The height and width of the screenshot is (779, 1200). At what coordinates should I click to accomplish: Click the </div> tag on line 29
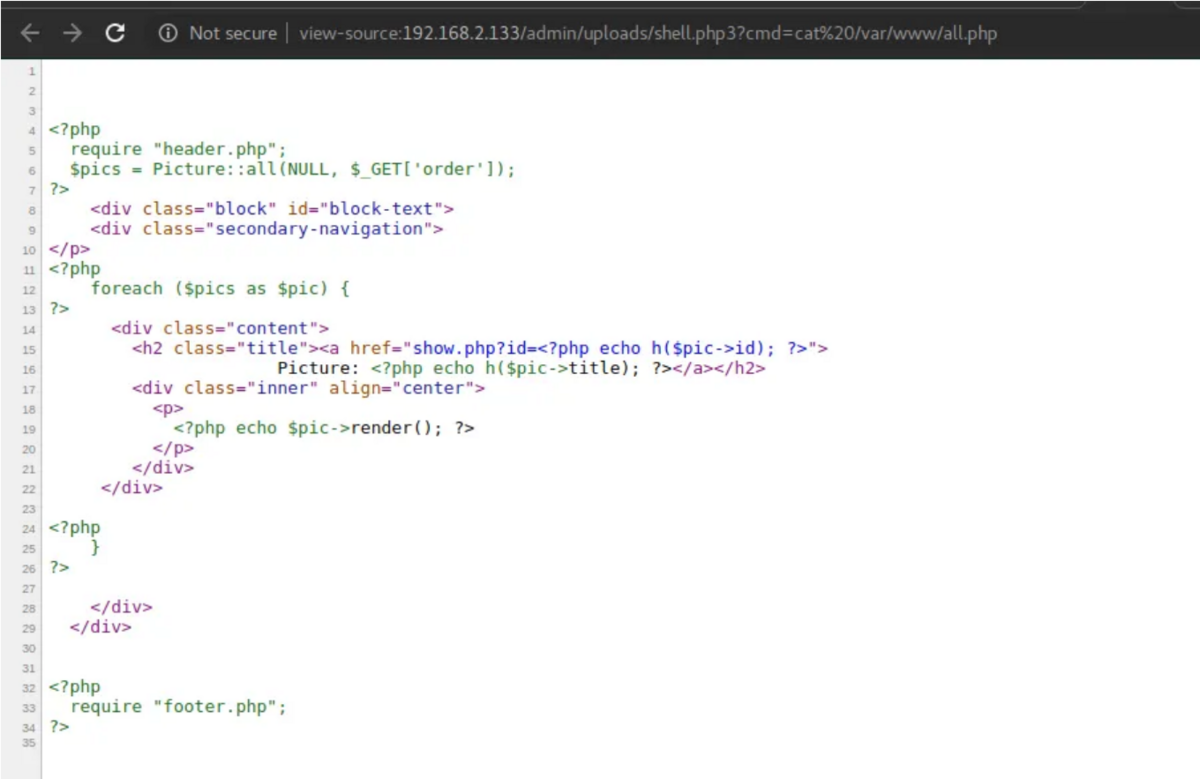click(x=100, y=627)
